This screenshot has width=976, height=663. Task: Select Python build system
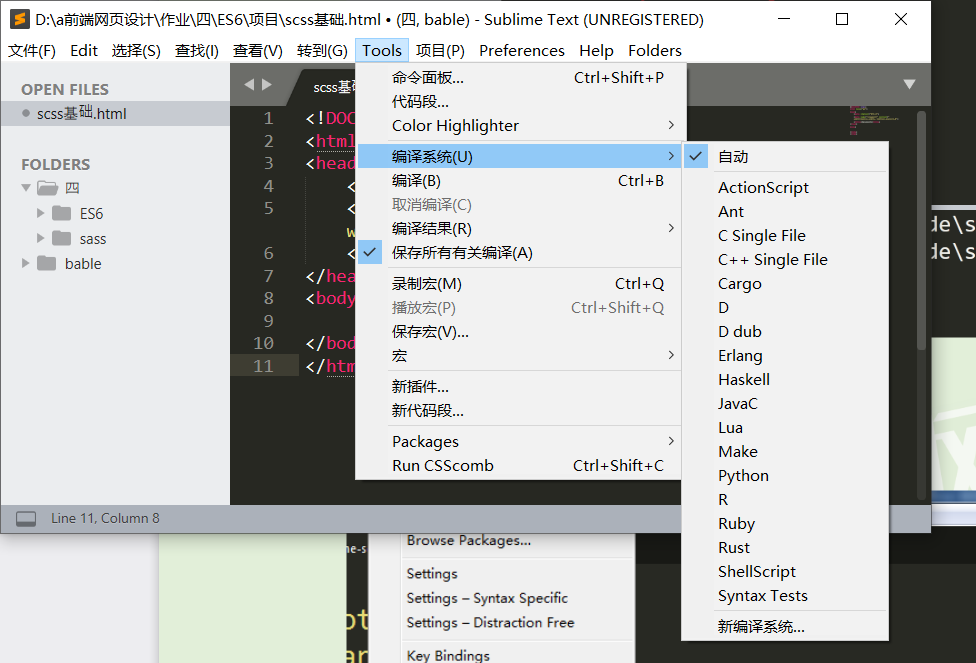(785, 476)
